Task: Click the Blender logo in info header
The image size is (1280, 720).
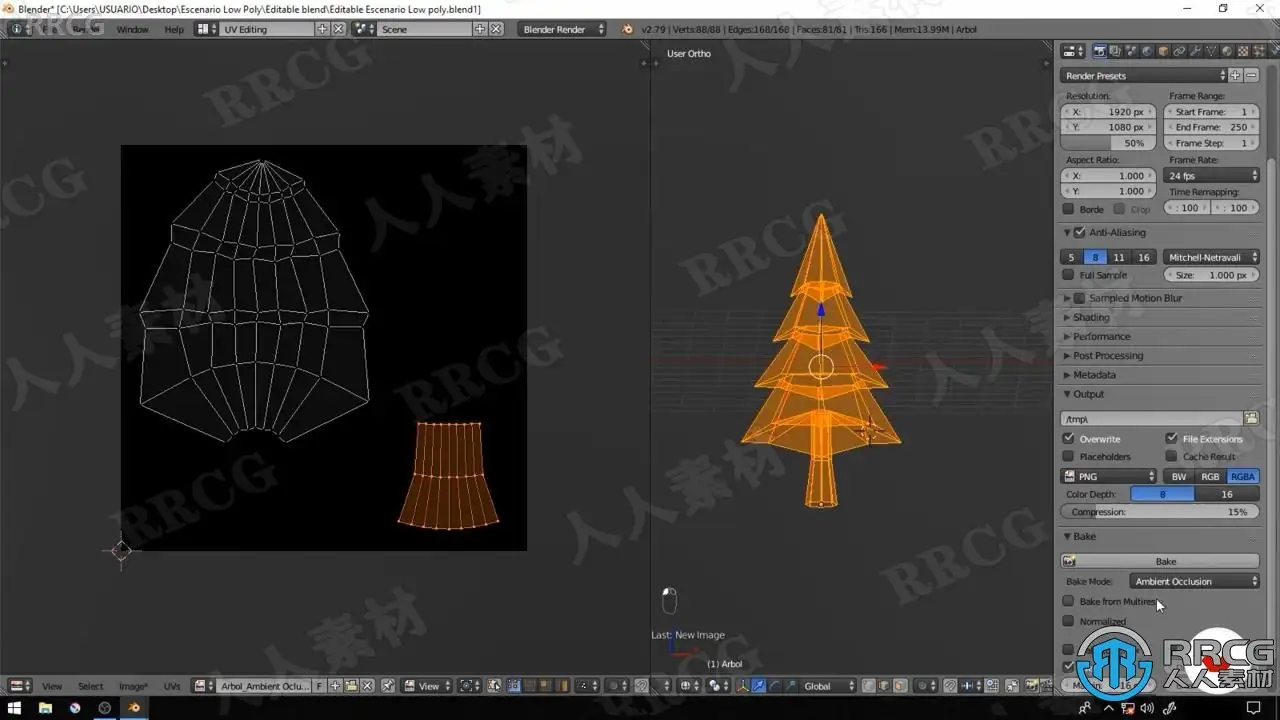Action: pyautogui.click(x=627, y=29)
